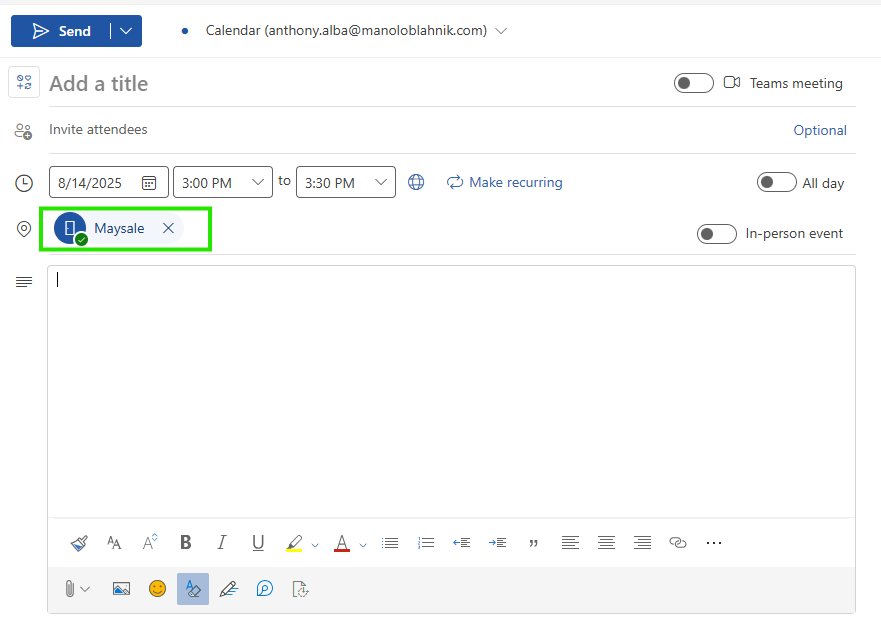Open the event category icon beside title
This screenshot has width=881, height=617.
(24, 83)
